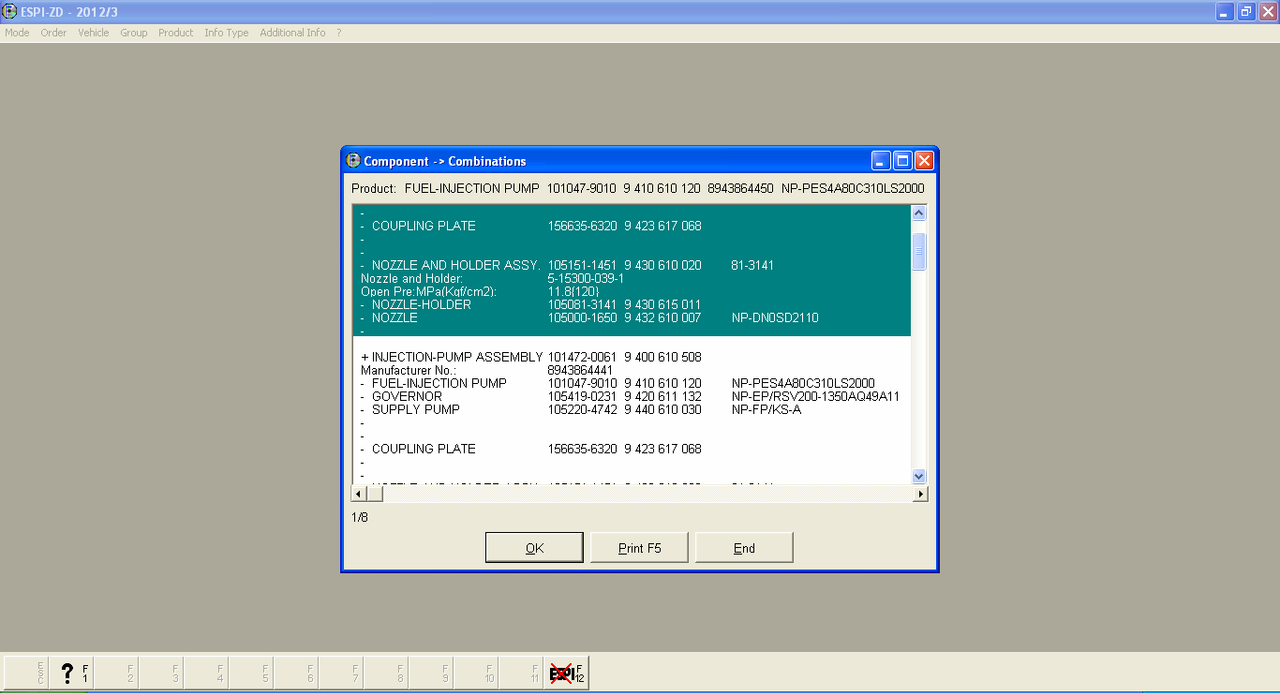Close the Component Combinations dialog

pos(924,160)
